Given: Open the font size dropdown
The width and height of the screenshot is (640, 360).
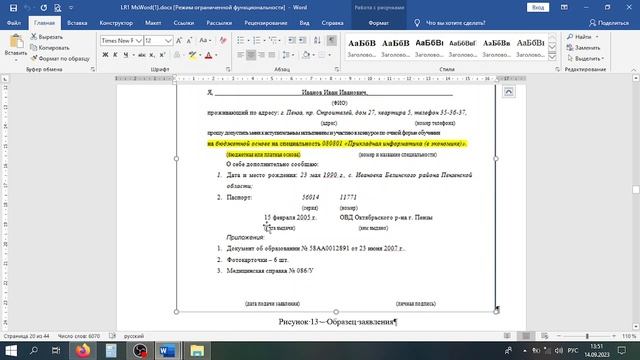Looking at the screenshot, I should [168, 40].
